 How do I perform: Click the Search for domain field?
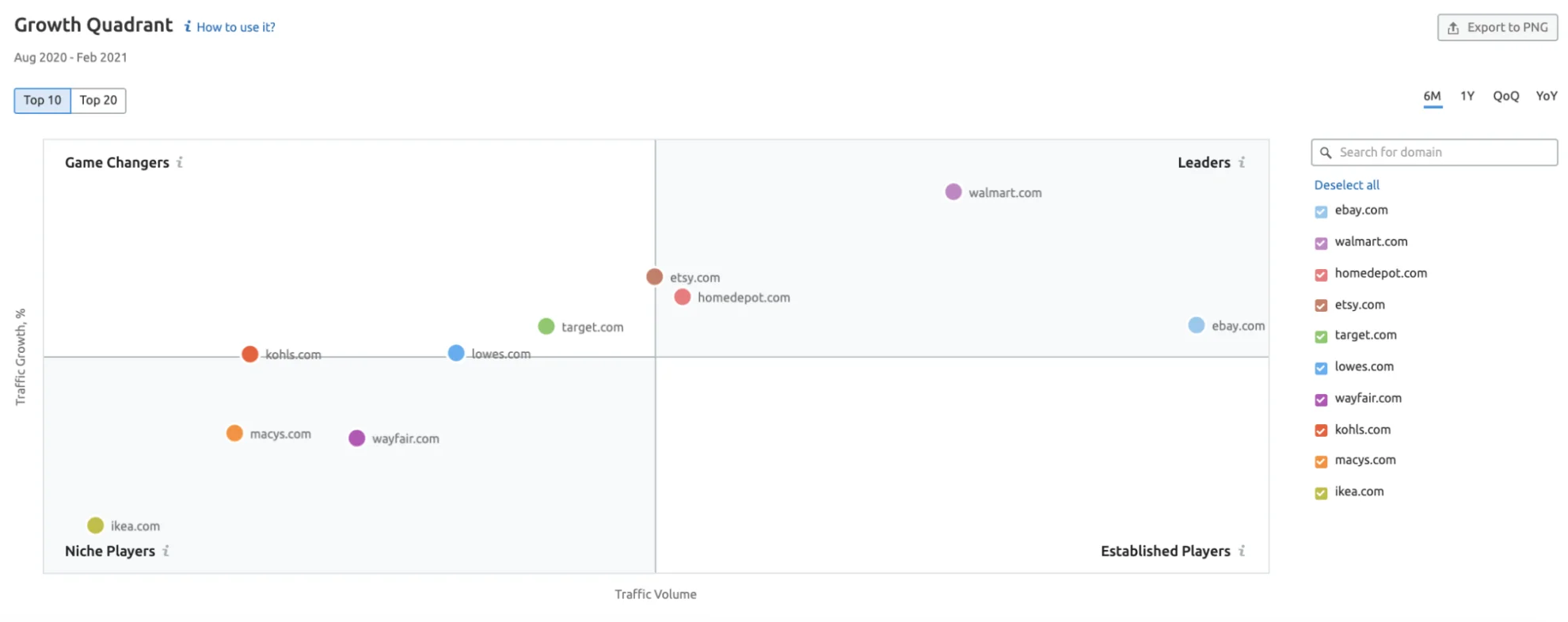[x=1441, y=153]
